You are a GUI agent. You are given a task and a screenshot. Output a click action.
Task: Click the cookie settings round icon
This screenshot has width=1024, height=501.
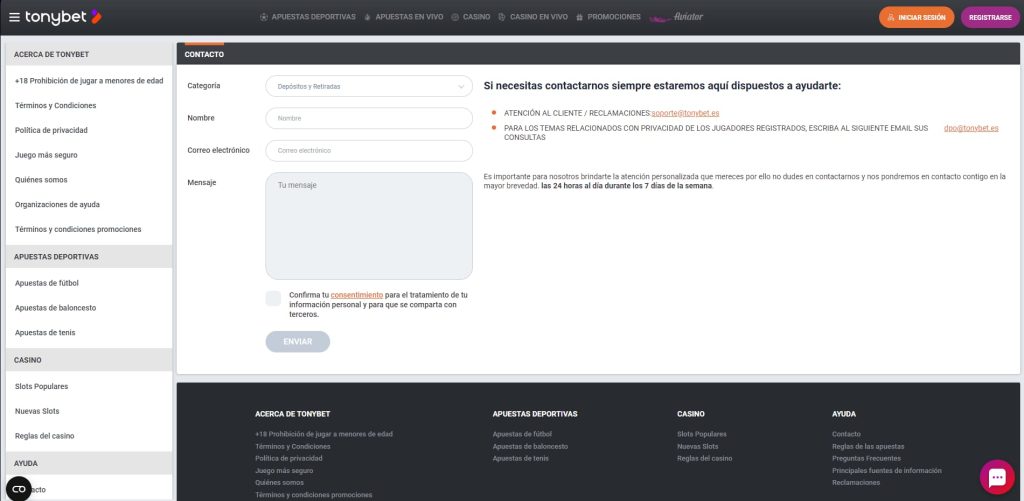(18, 489)
